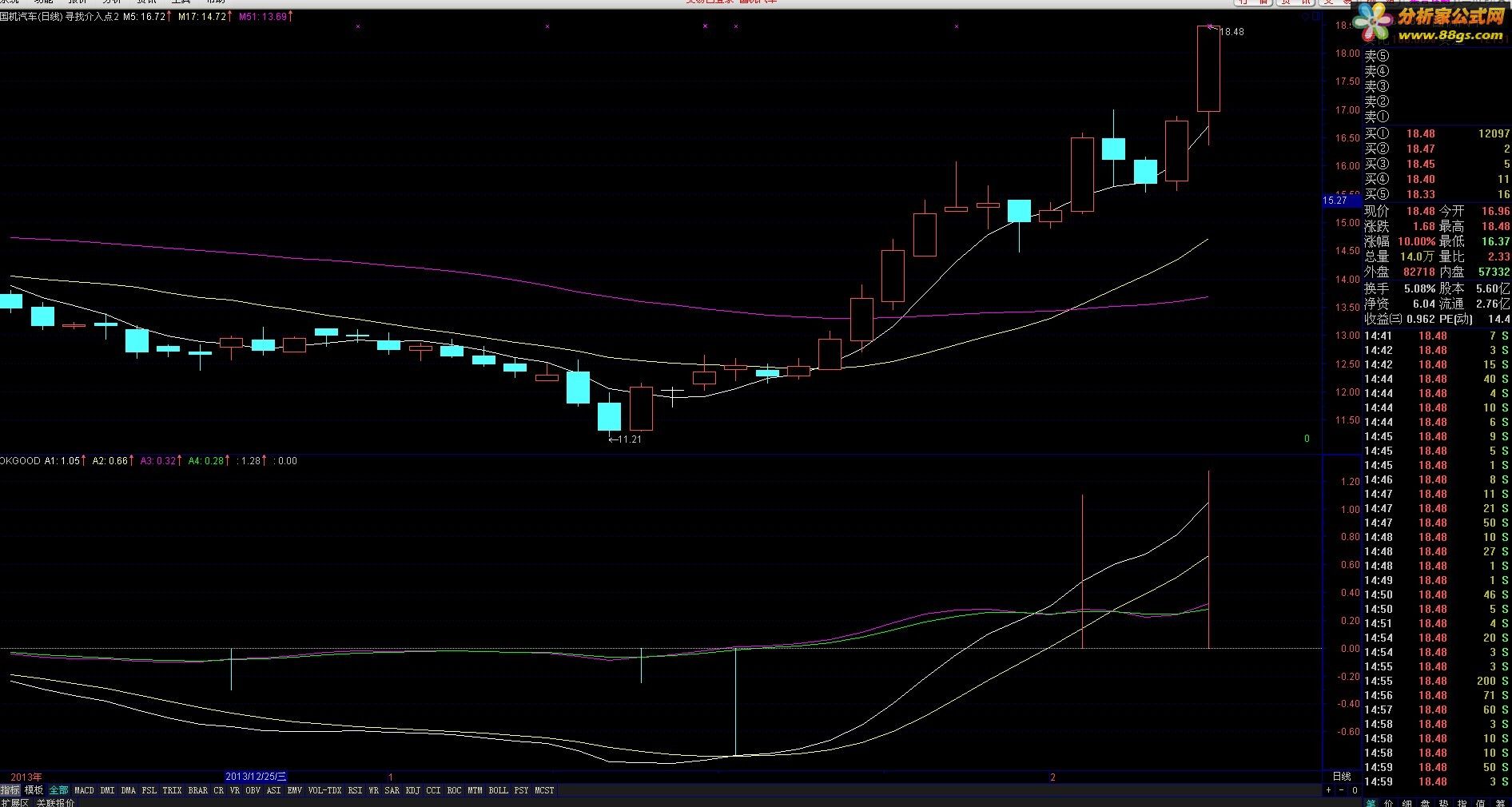Select the CR indicator
Screen dimensions: 1512x807
tap(219, 790)
